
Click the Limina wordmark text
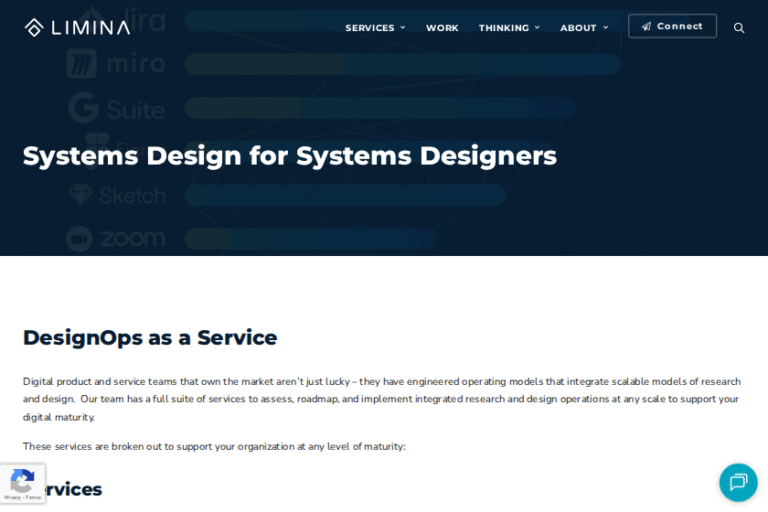click(x=90, y=28)
